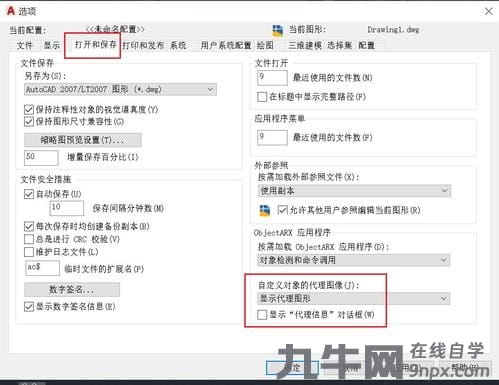
Task: Click the <<未命名配置>> profile name
Action: [x=115, y=29]
